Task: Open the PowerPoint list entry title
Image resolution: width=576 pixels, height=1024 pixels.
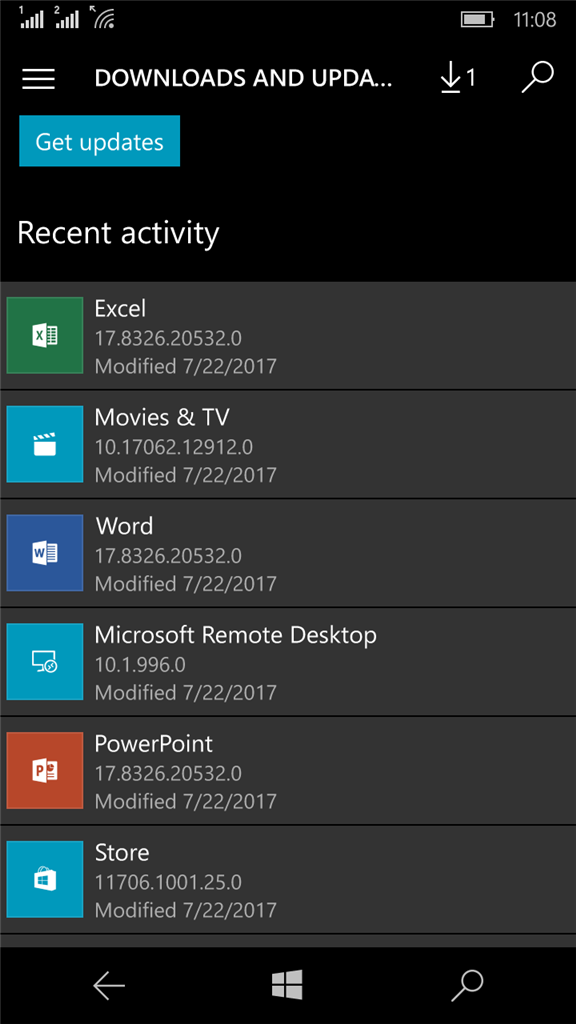Action: 153,743
